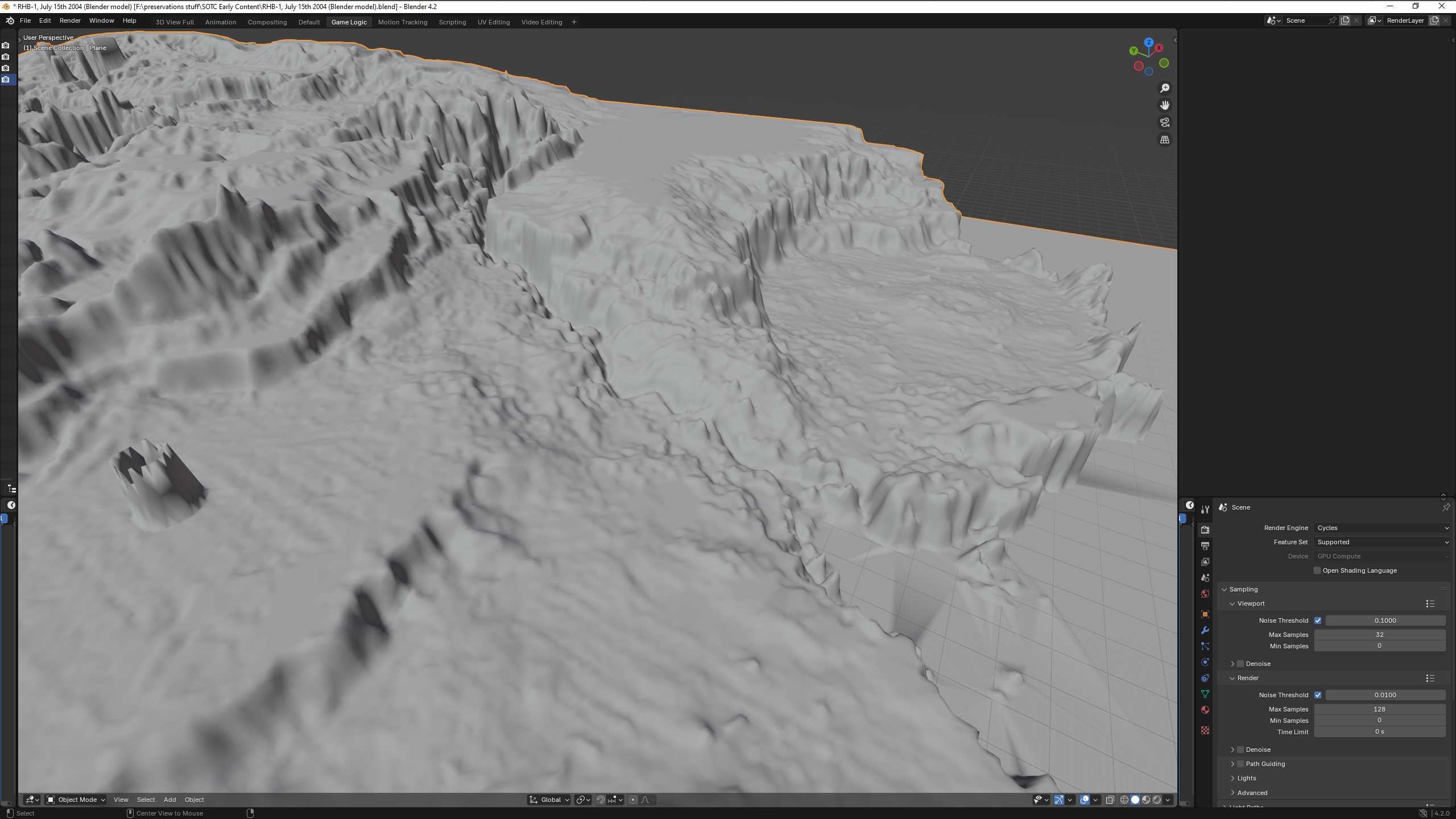Open the Output properties tab
Viewport: 1456px width, 819px height.
coord(1205,546)
